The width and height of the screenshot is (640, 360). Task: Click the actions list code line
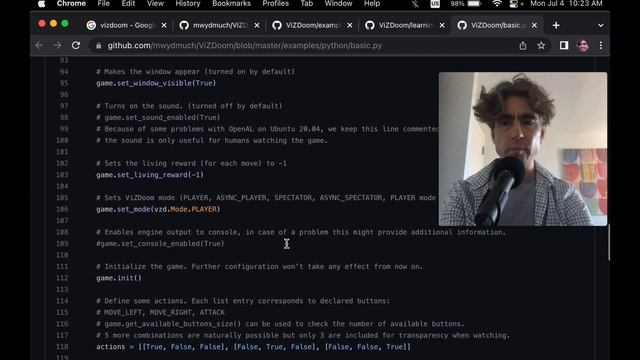point(253,347)
